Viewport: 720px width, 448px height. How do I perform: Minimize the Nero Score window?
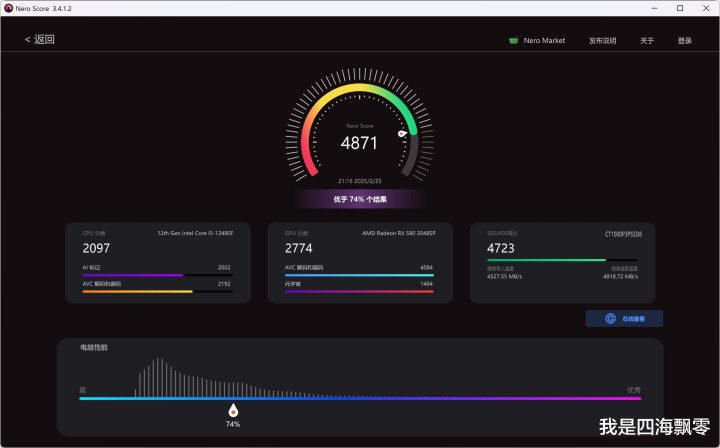pos(654,8)
